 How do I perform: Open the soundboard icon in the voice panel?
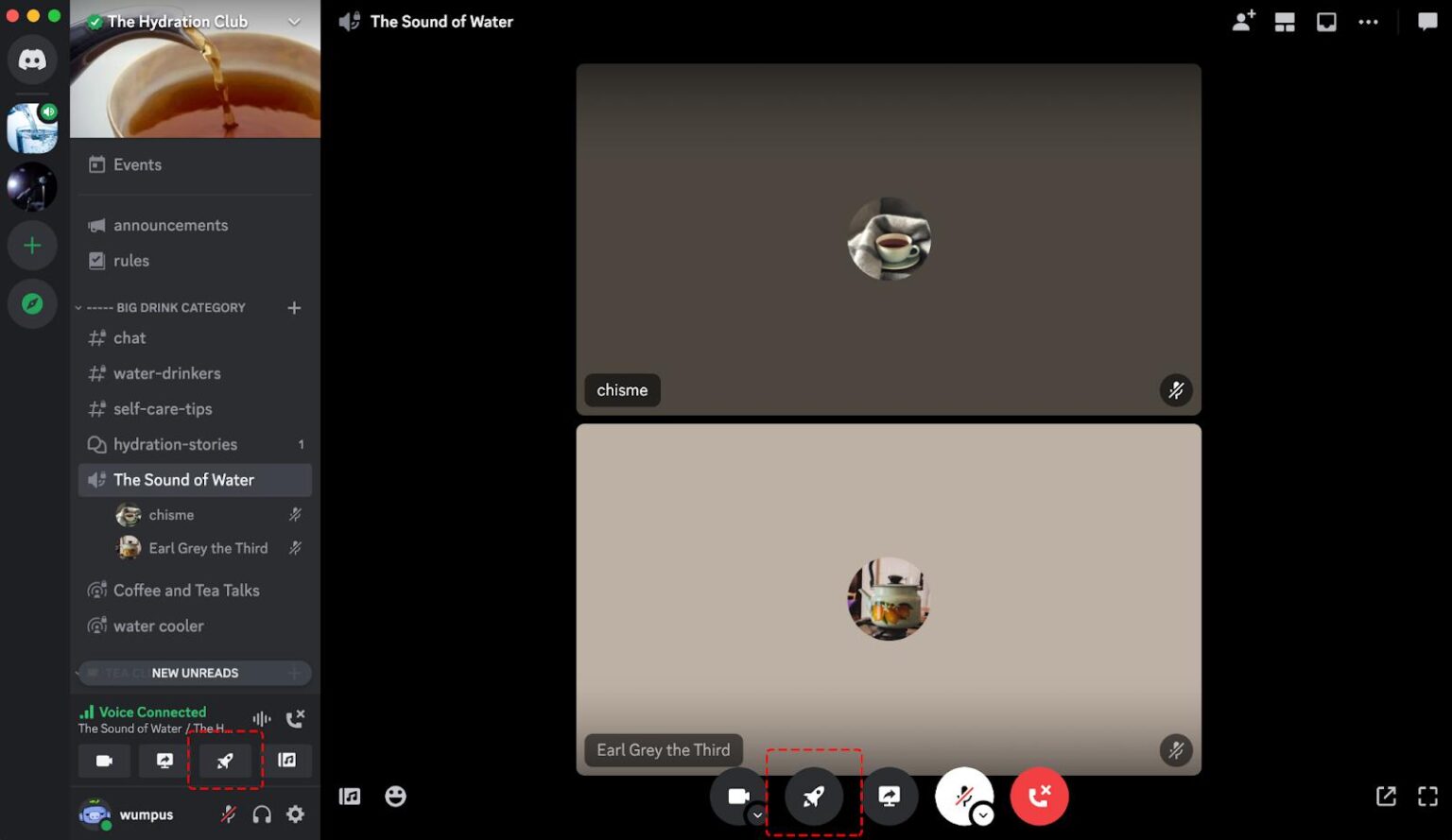tap(286, 761)
